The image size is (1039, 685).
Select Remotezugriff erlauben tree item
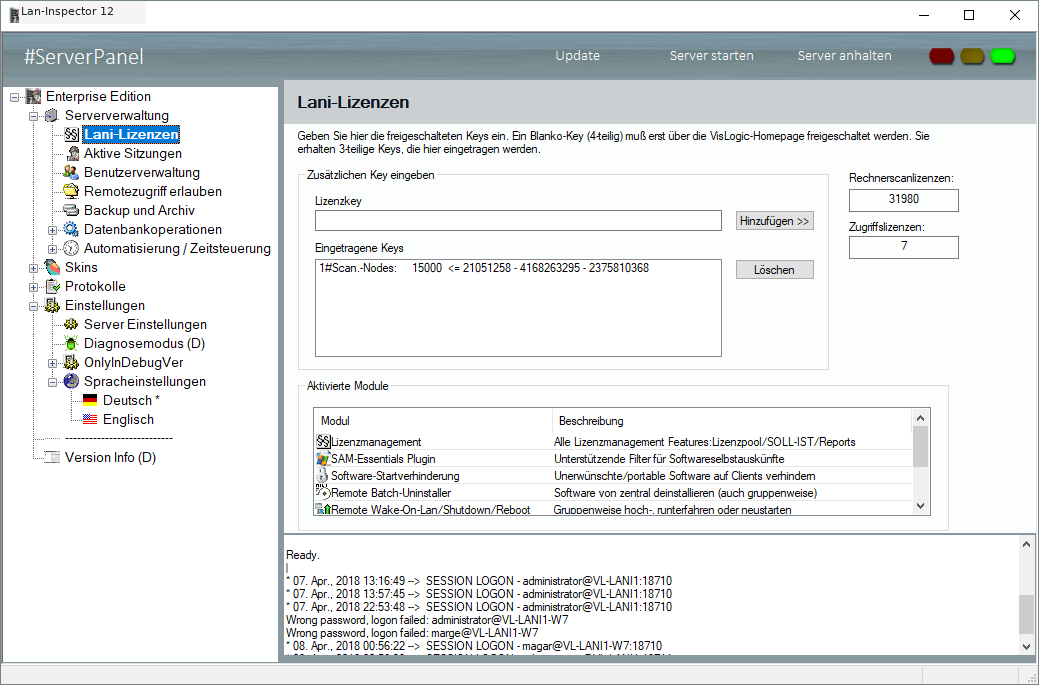pyautogui.click(x=152, y=191)
